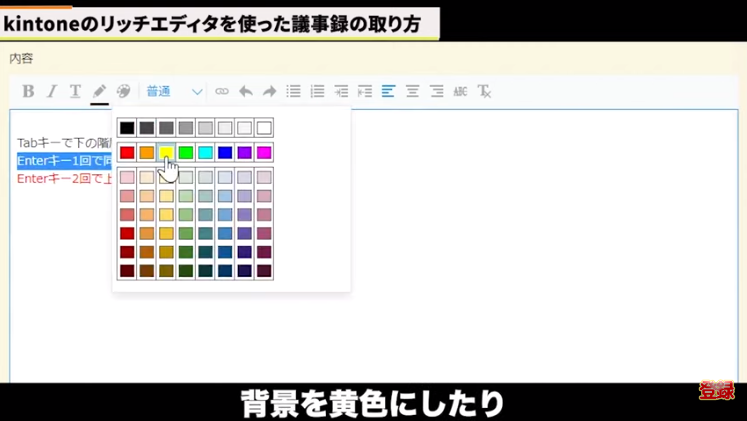Pick the bright blue swatch
The height and width of the screenshot is (421, 747).
pyautogui.click(x=225, y=152)
